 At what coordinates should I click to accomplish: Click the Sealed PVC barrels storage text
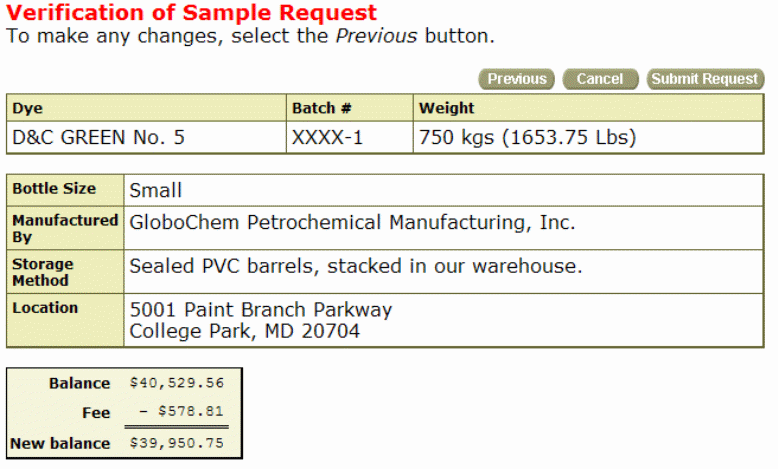click(355, 266)
